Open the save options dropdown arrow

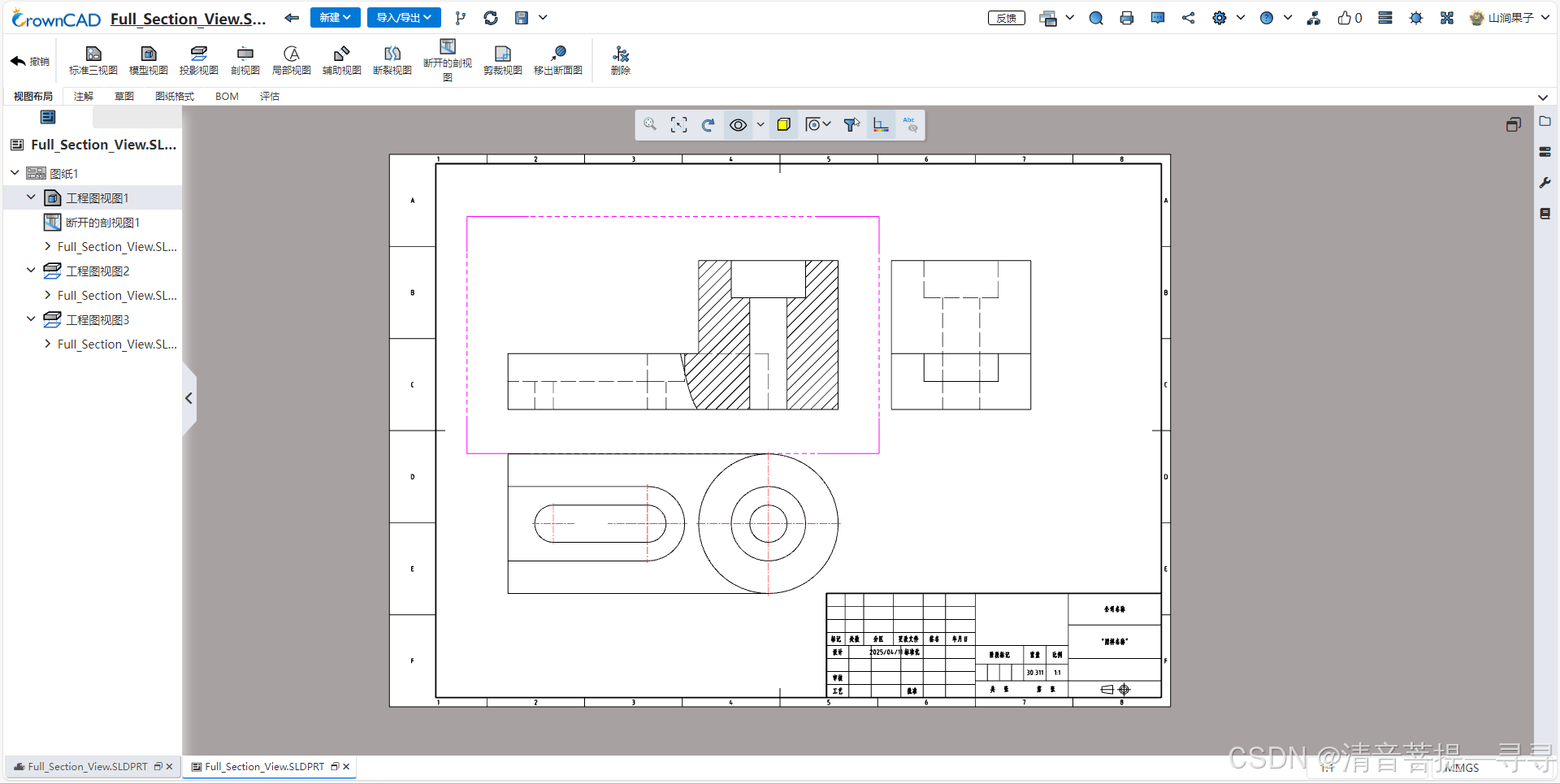tap(543, 17)
